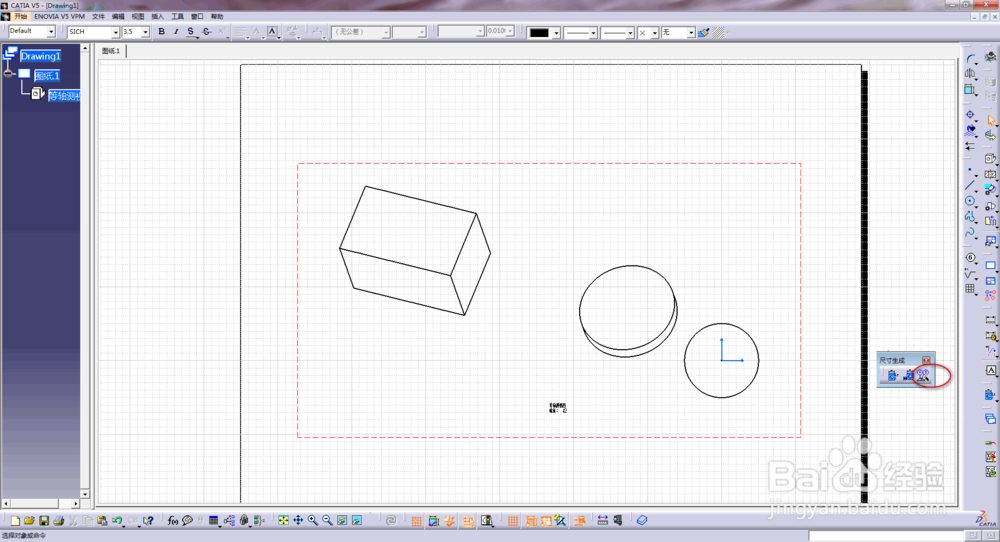
Task: Click the What's This help icon
Action: 148,521
